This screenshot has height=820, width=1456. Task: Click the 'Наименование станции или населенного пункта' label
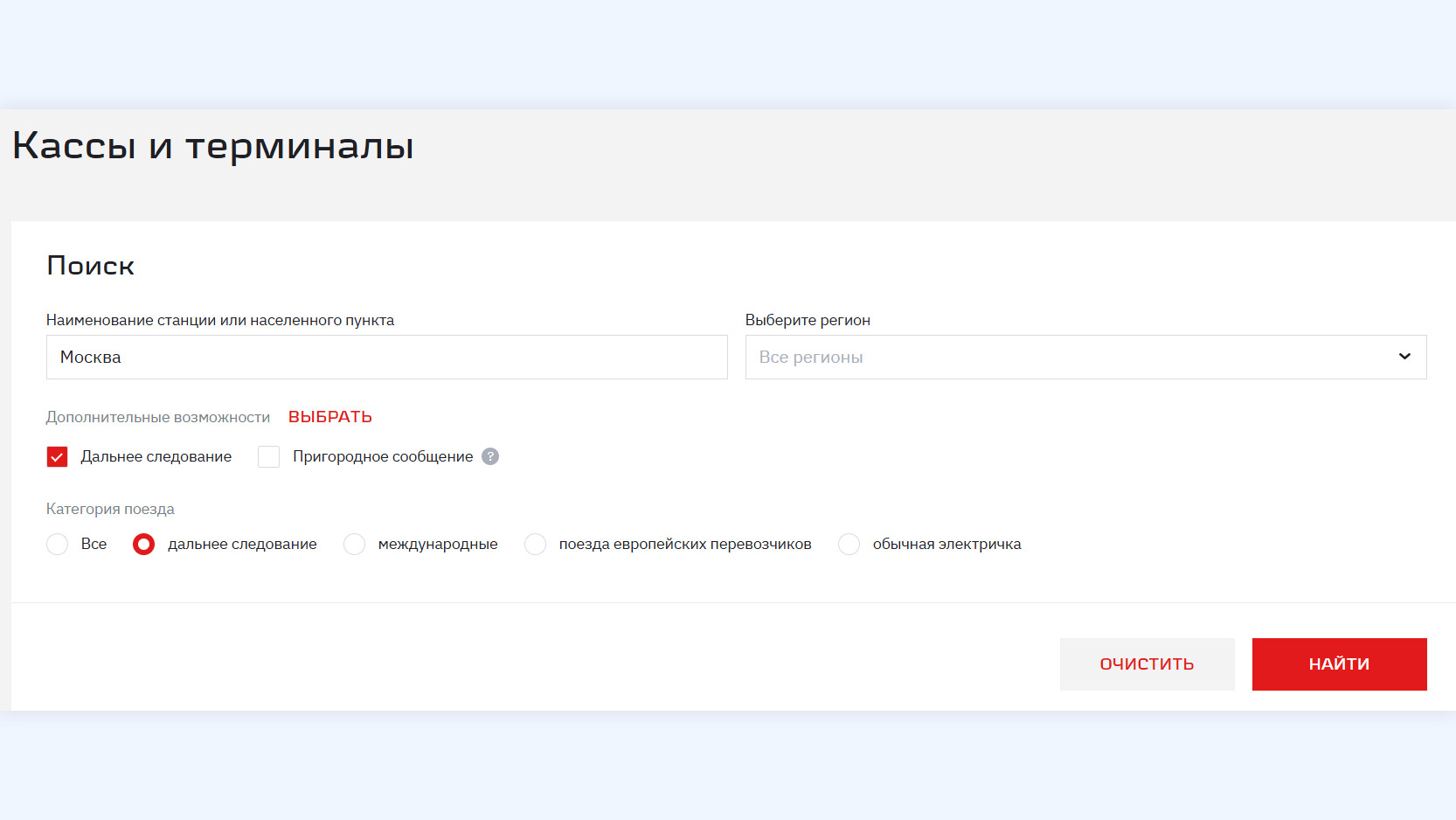click(x=220, y=320)
